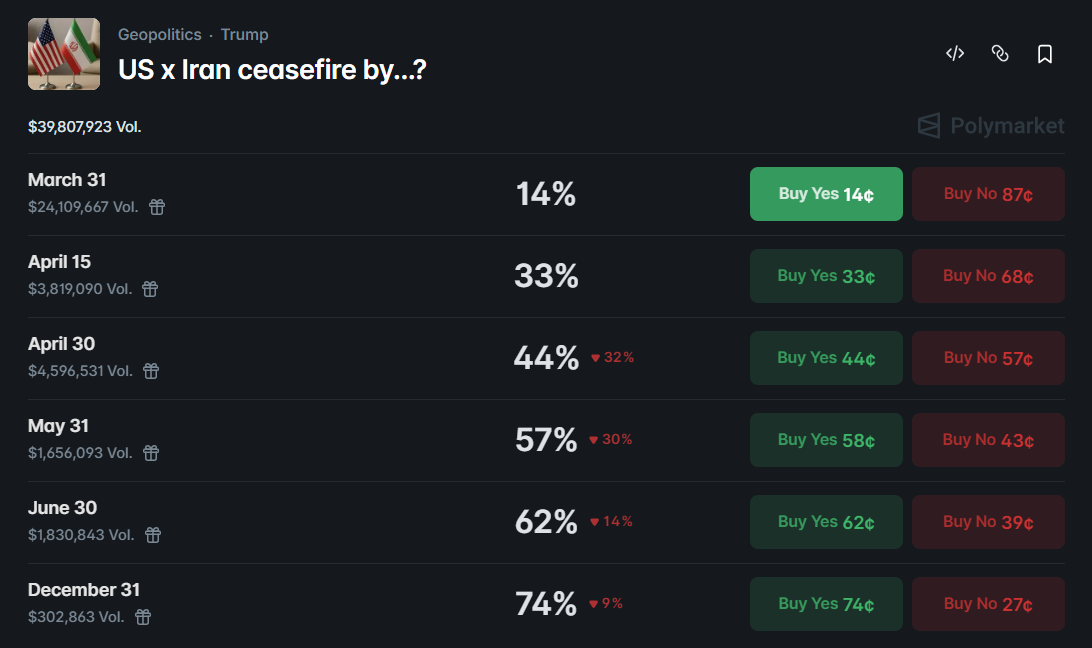Open the gift icon beside May 31 volume

(x=150, y=453)
